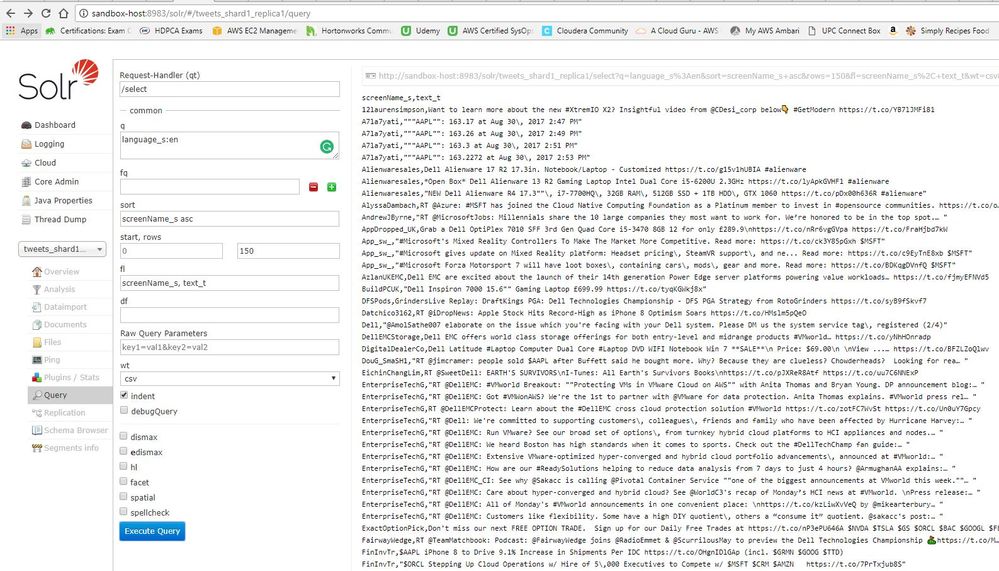
Task: Enable the dismax checkbox
Action: point(124,436)
